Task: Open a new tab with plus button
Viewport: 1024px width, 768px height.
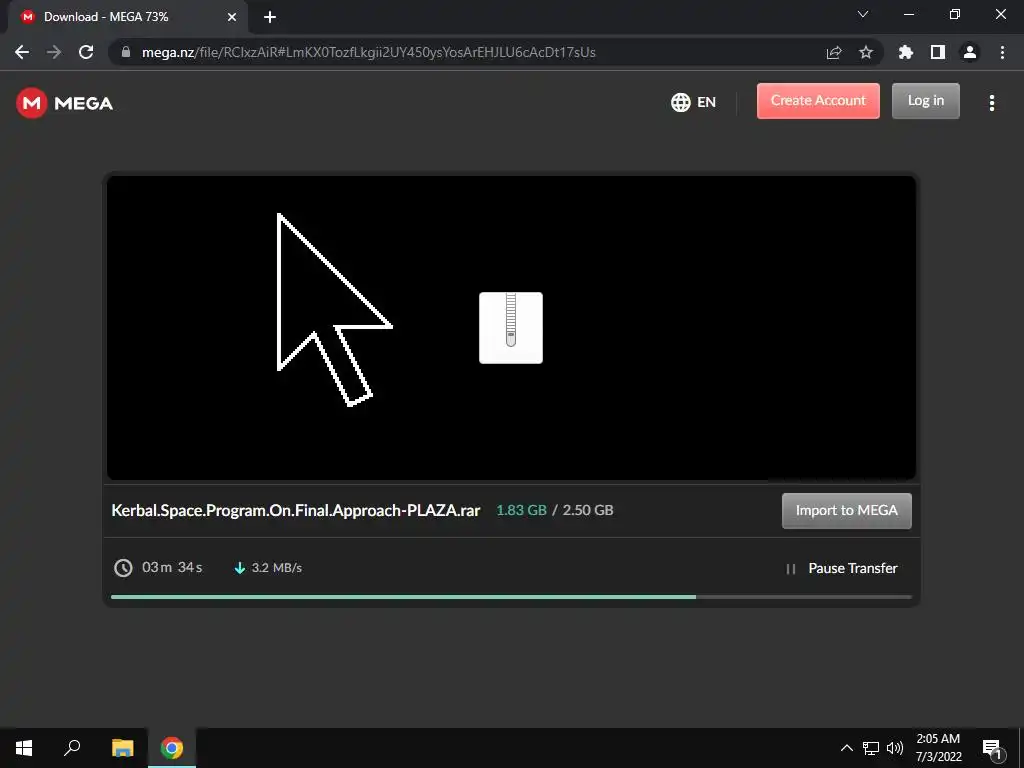Action: click(270, 17)
